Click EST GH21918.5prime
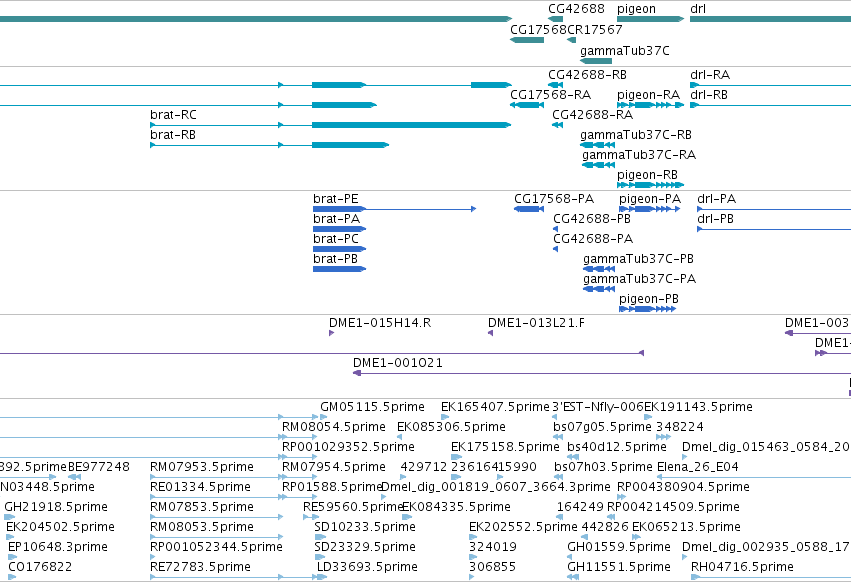 click(56, 508)
